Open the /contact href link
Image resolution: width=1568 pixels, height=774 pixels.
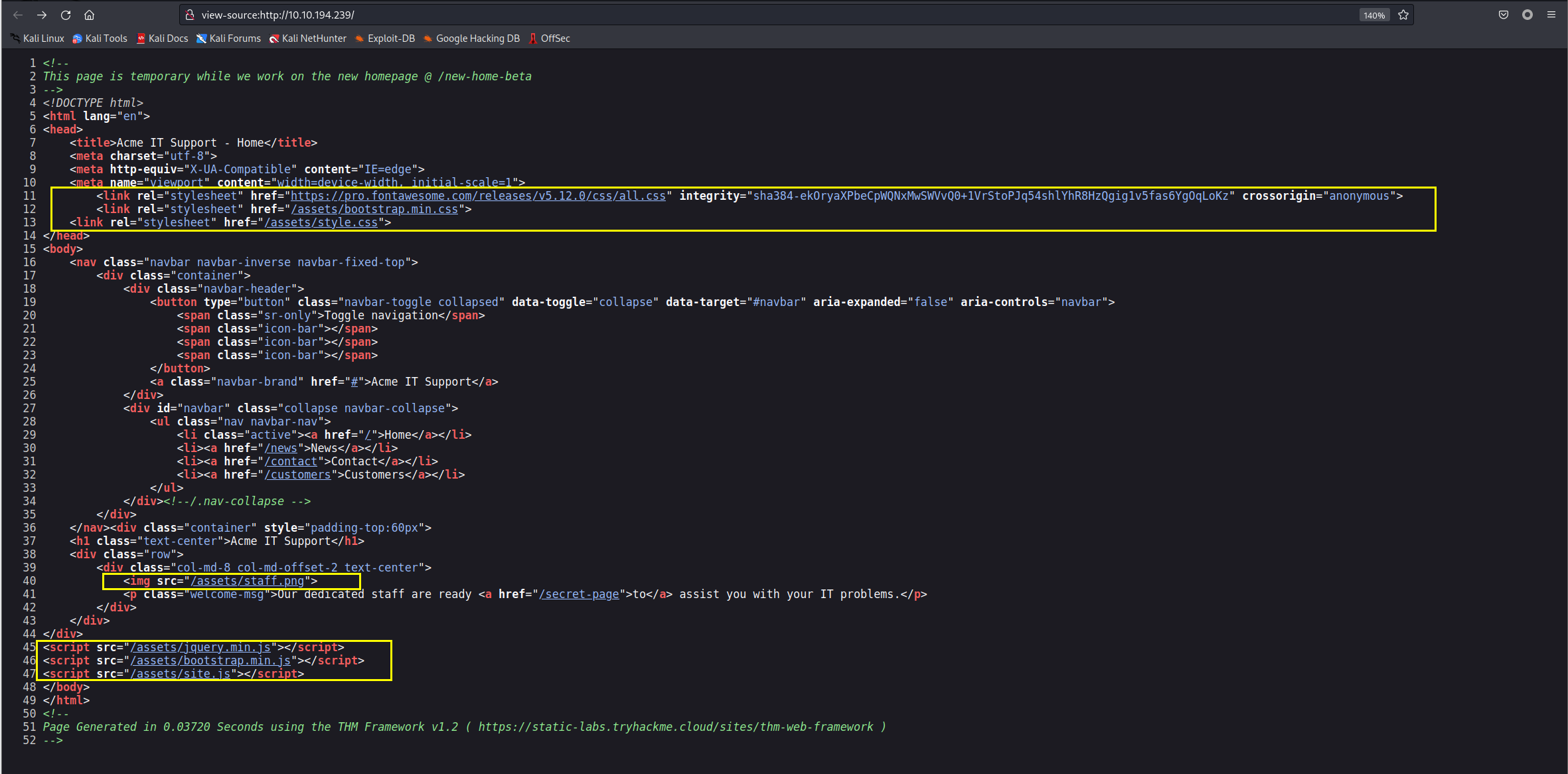(x=291, y=461)
